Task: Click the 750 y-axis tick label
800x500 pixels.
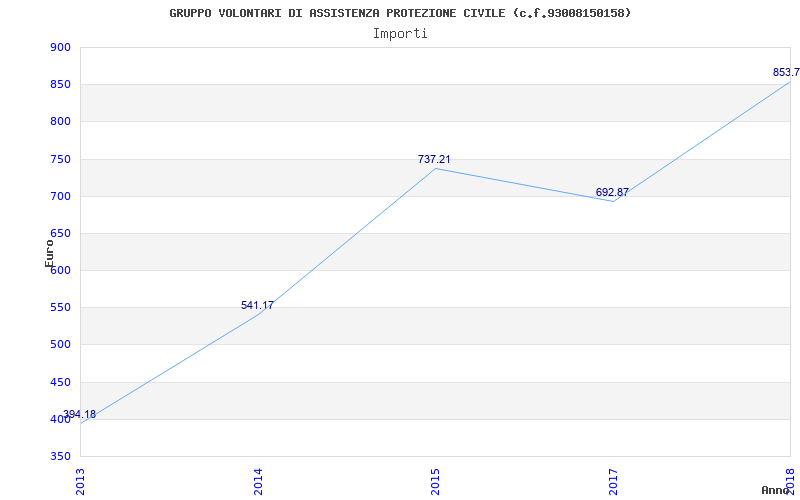Action: (x=60, y=159)
